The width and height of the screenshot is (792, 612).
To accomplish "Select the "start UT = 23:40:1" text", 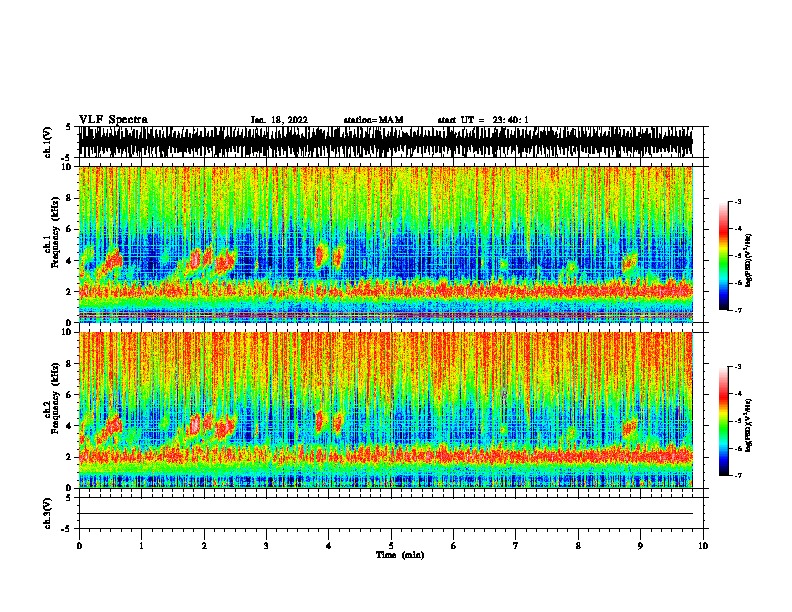I will 483,120.
